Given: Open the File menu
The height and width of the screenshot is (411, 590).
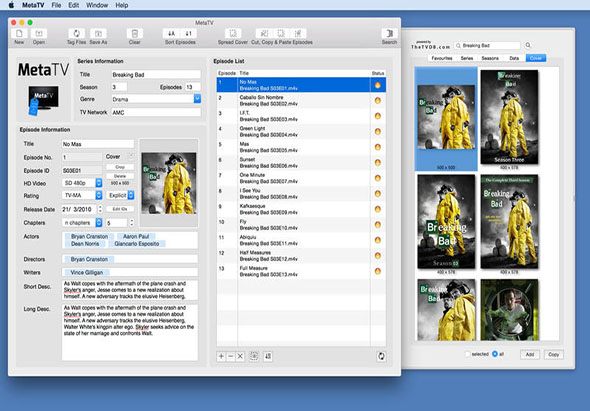Looking at the screenshot, I should [x=56, y=5].
